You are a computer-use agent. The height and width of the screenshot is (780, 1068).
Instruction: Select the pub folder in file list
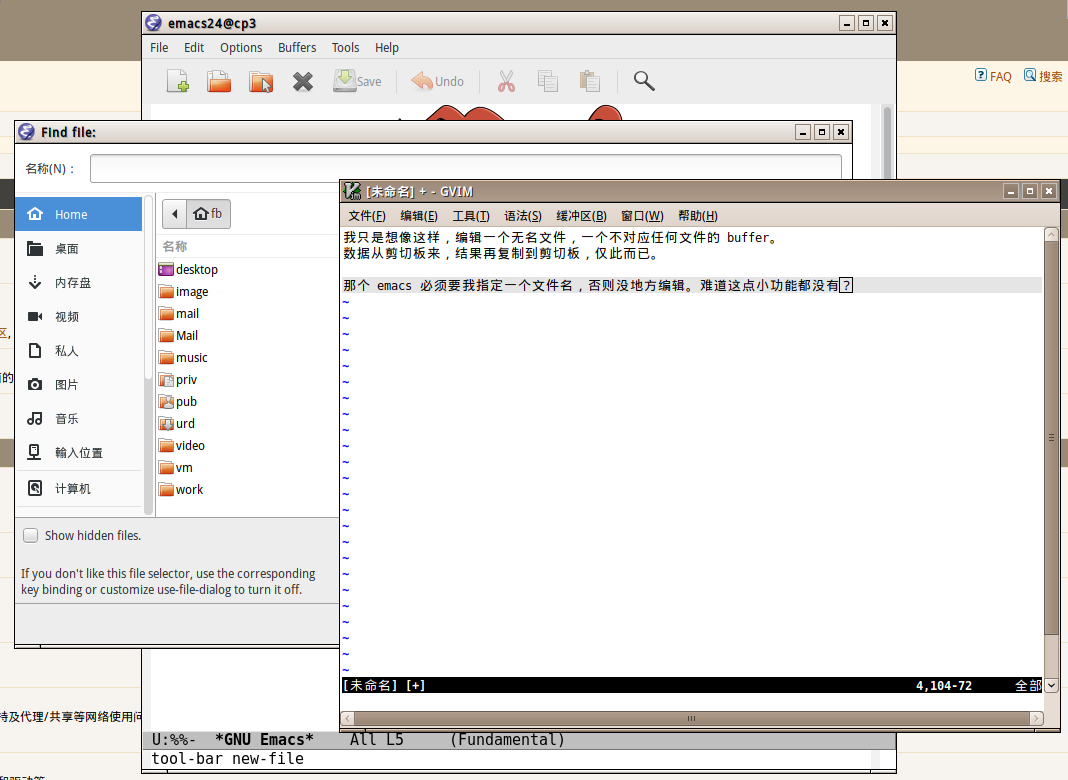pyautogui.click(x=178, y=402)
